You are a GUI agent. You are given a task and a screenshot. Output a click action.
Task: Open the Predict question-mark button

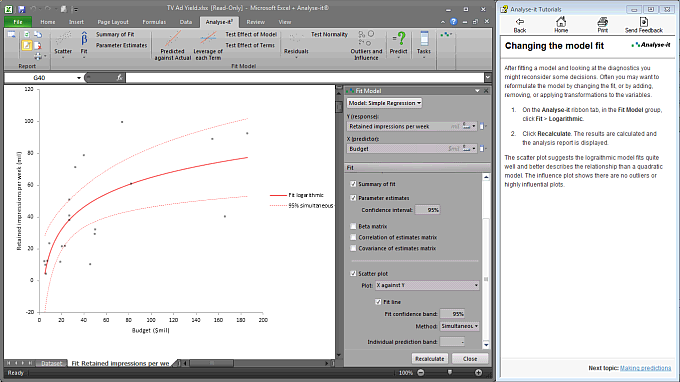399,43
